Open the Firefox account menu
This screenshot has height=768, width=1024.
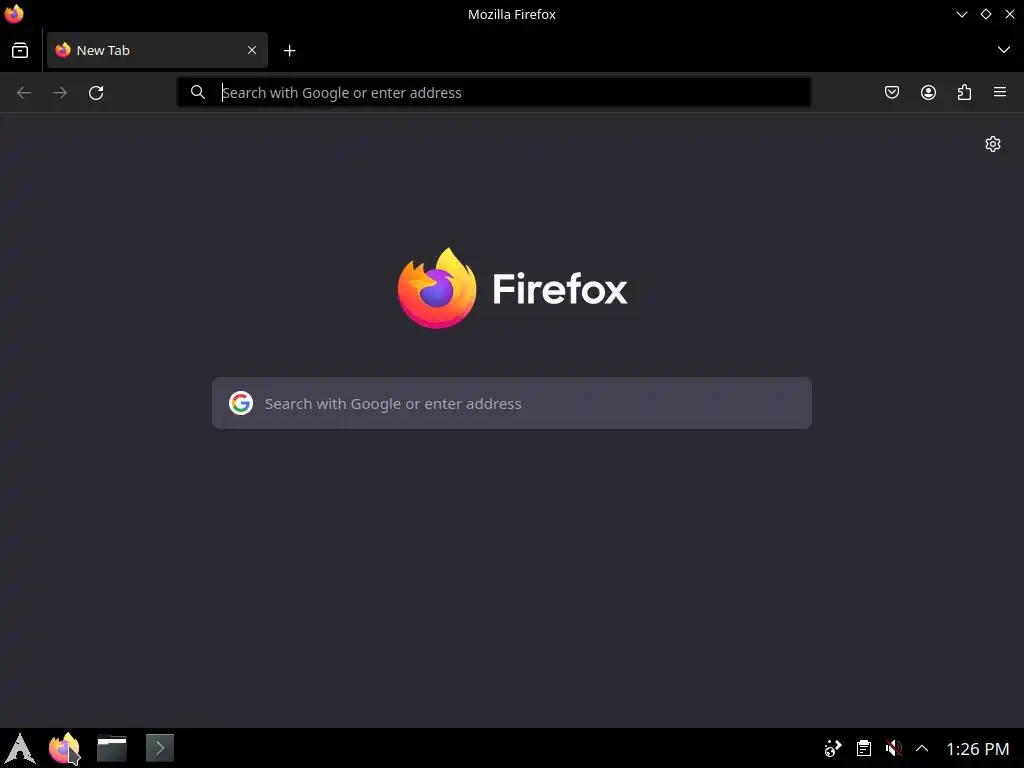928,93
